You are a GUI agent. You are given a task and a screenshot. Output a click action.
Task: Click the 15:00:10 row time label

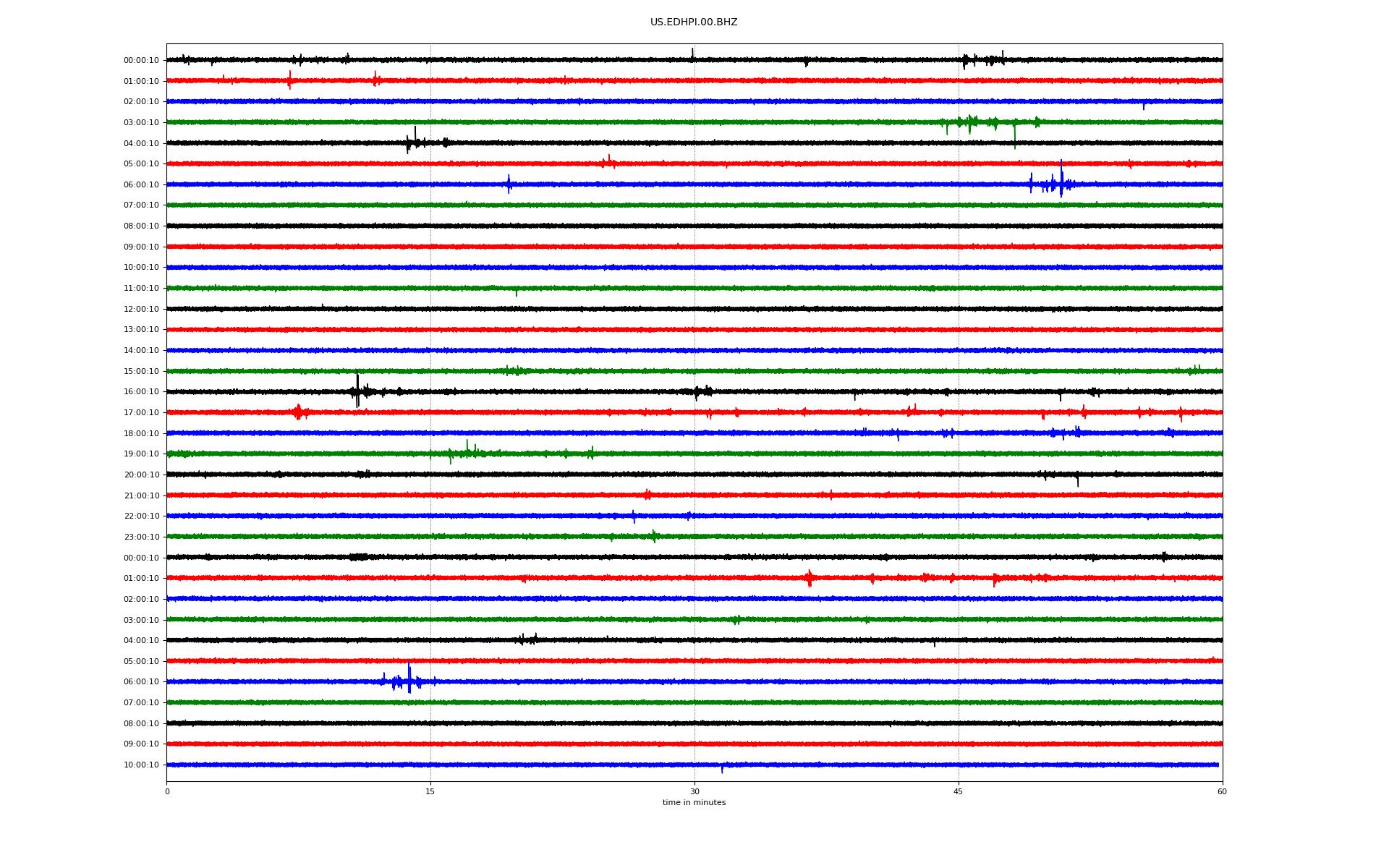141,372
